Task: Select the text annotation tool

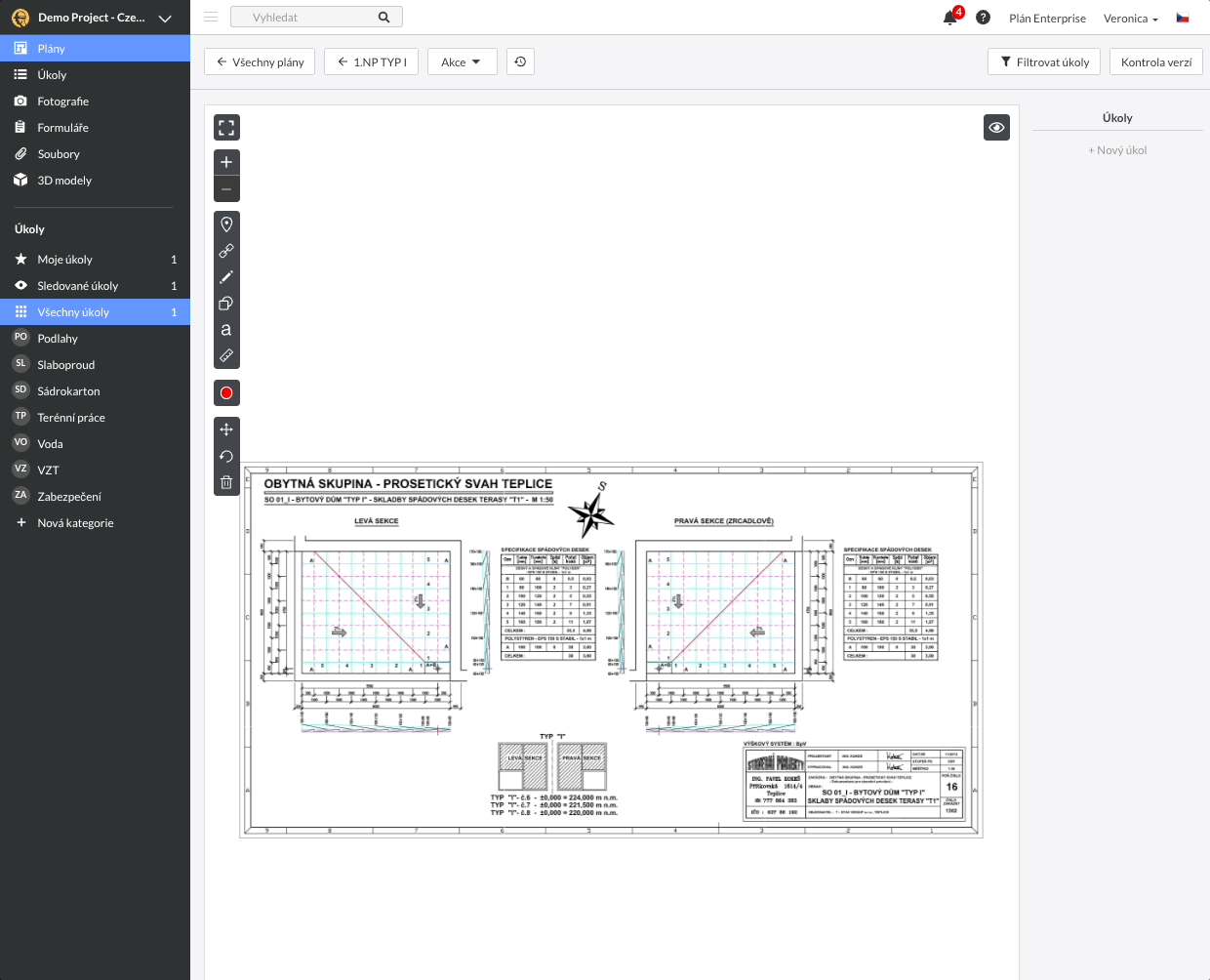Action: coord(226,330)
